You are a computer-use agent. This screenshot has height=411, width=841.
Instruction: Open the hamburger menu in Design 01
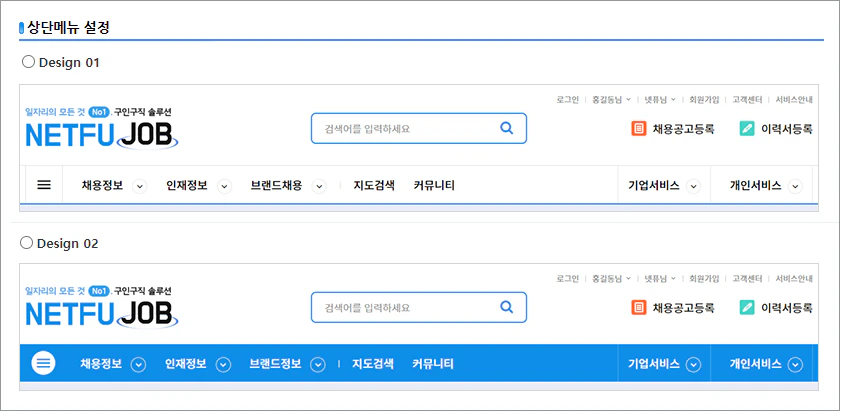pyautogui.click(x=44, y=185)
